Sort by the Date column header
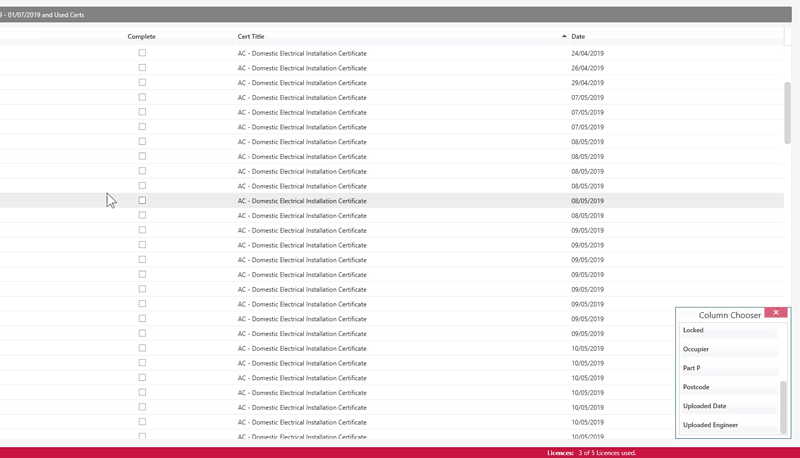 pyautogui.click(x=578, y=36)
